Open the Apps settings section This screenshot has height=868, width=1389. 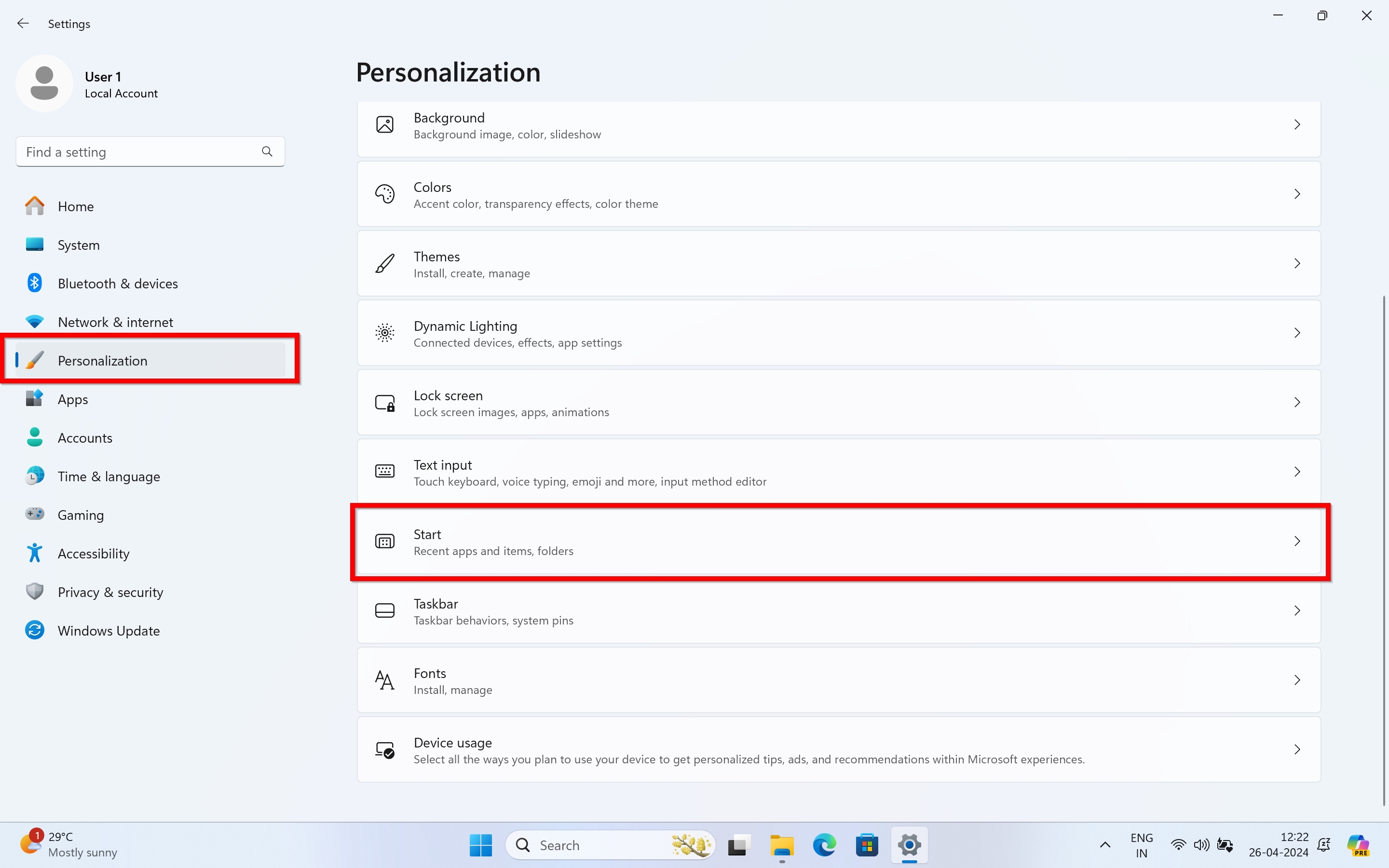point(150,399)
